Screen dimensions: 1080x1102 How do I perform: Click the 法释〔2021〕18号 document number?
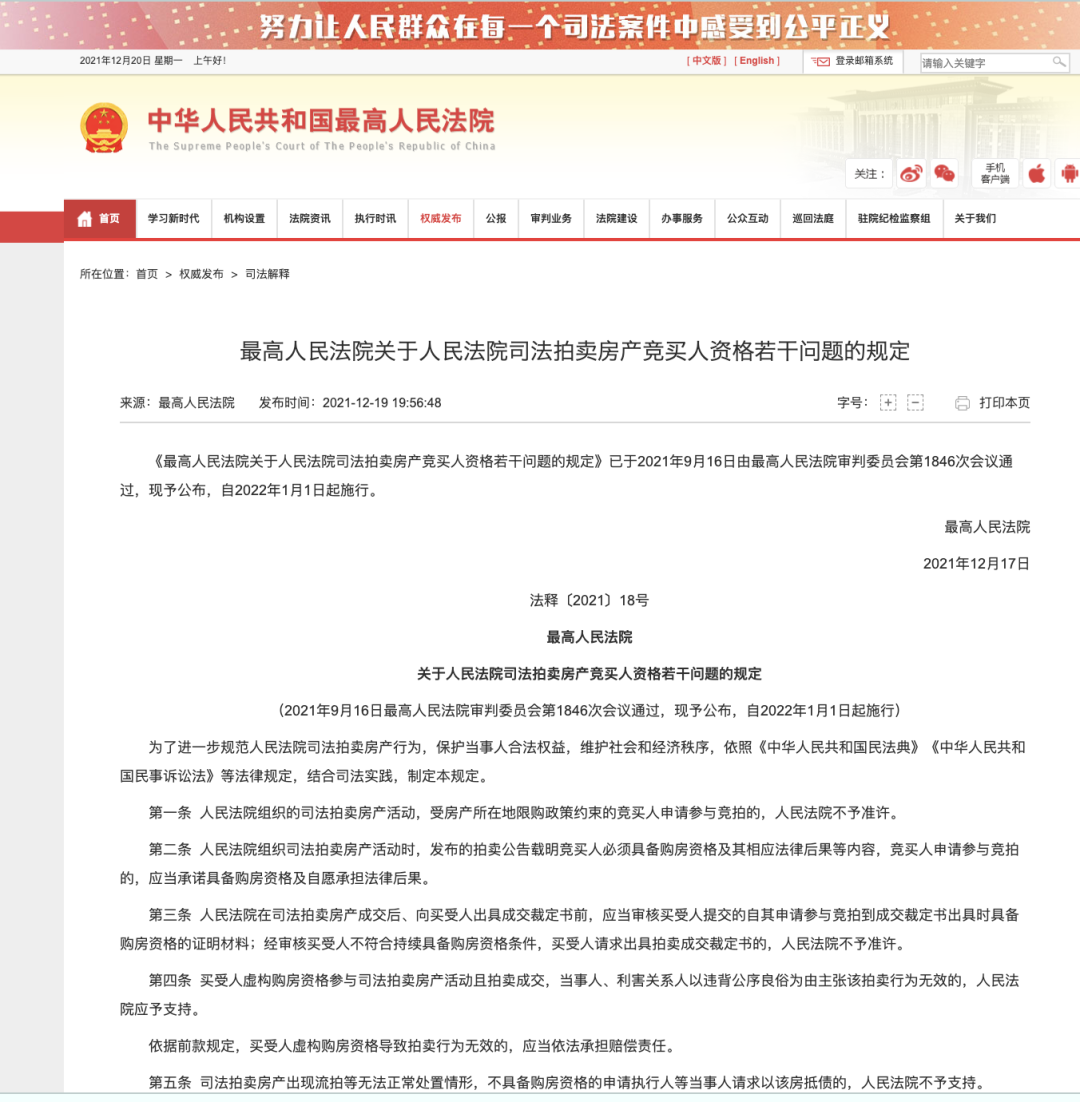(x=589, y=600)
